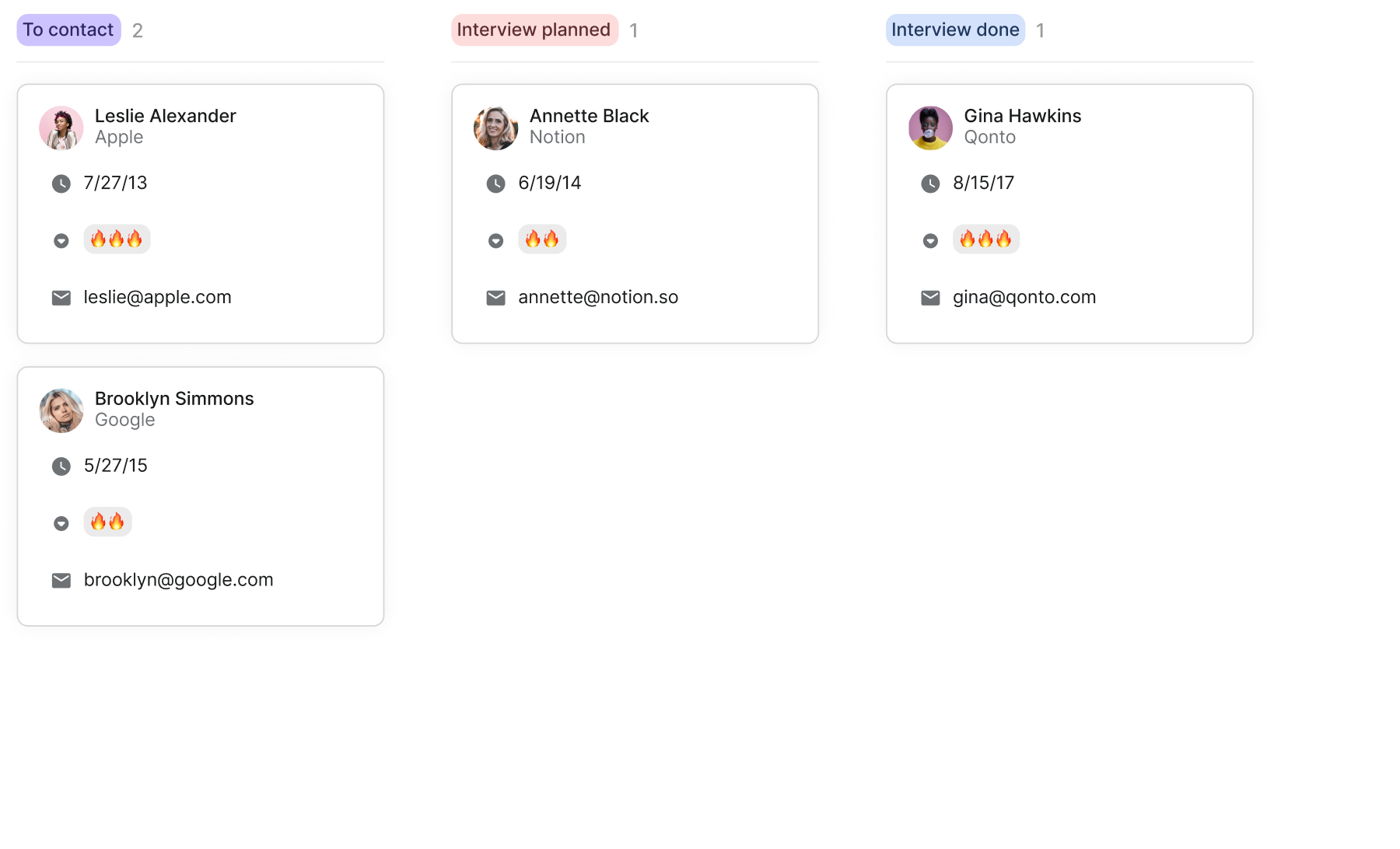Open the rating dropdown icon on Annette Black's card
Image resolution: width=1400 pixels, height=849 pixels.
coord(495,241)
